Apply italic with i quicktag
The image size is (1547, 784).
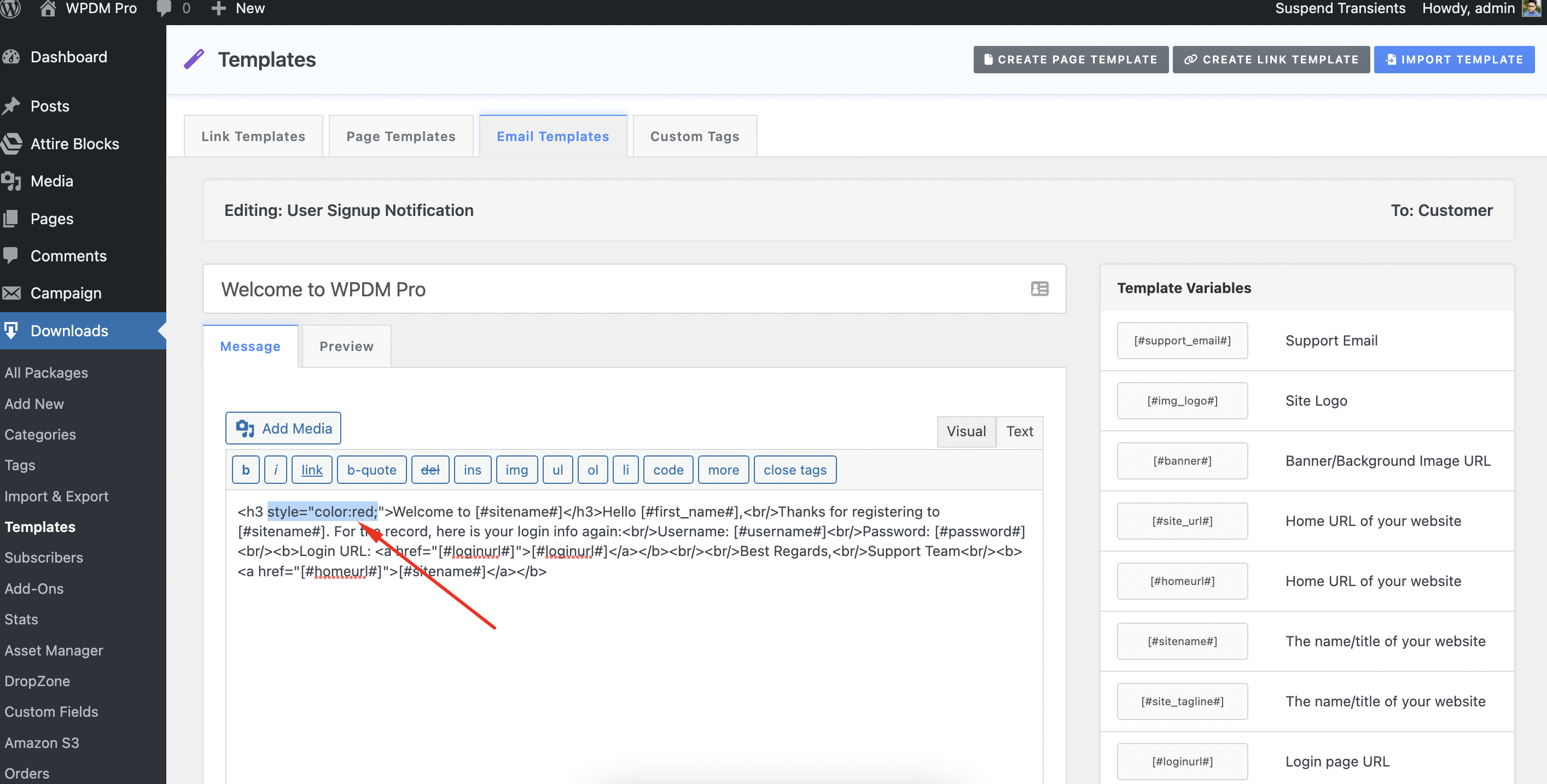(x=276, y=470)
